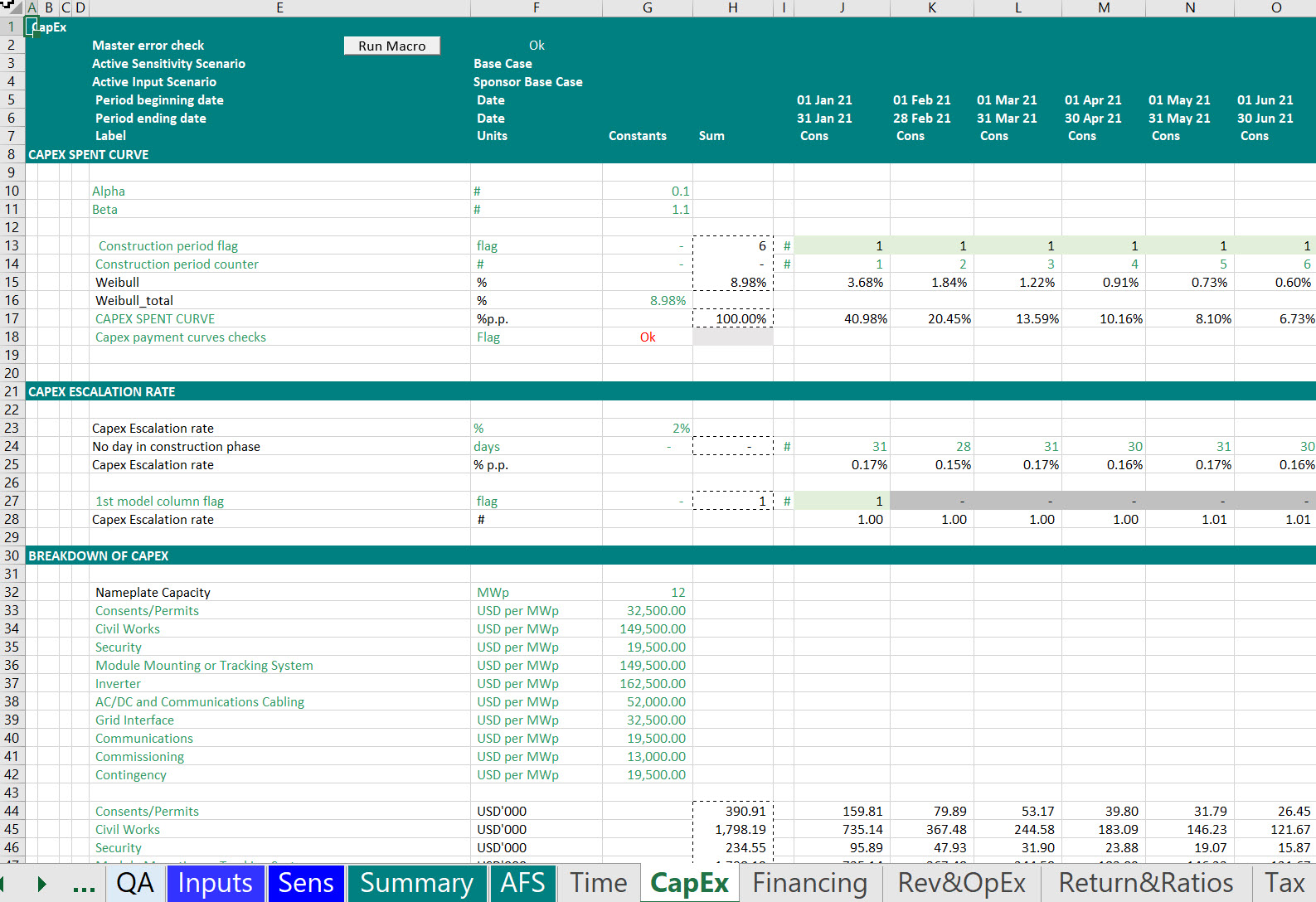Select row 8 header
This screenshot has width=1316, height=902.
pos(12,154)
